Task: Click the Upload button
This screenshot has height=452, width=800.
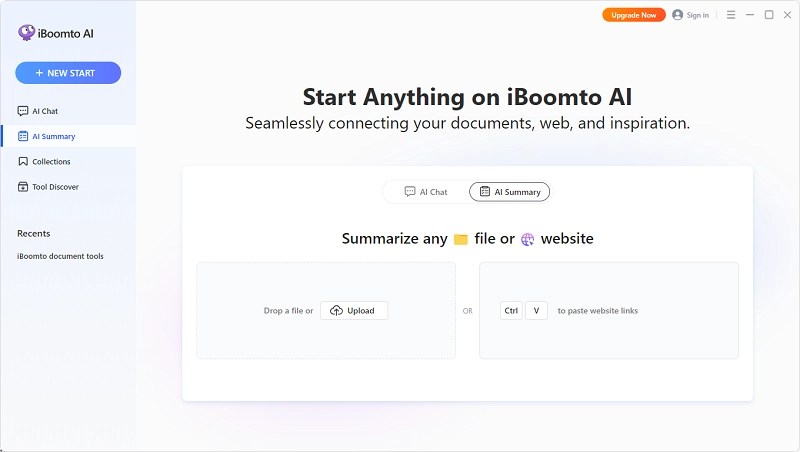Action: click(x=354, y=311)
